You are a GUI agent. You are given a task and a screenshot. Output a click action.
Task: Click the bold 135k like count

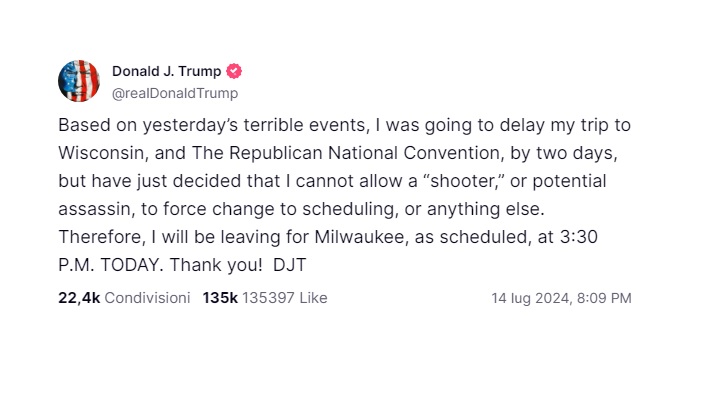(x=220, y=298)
